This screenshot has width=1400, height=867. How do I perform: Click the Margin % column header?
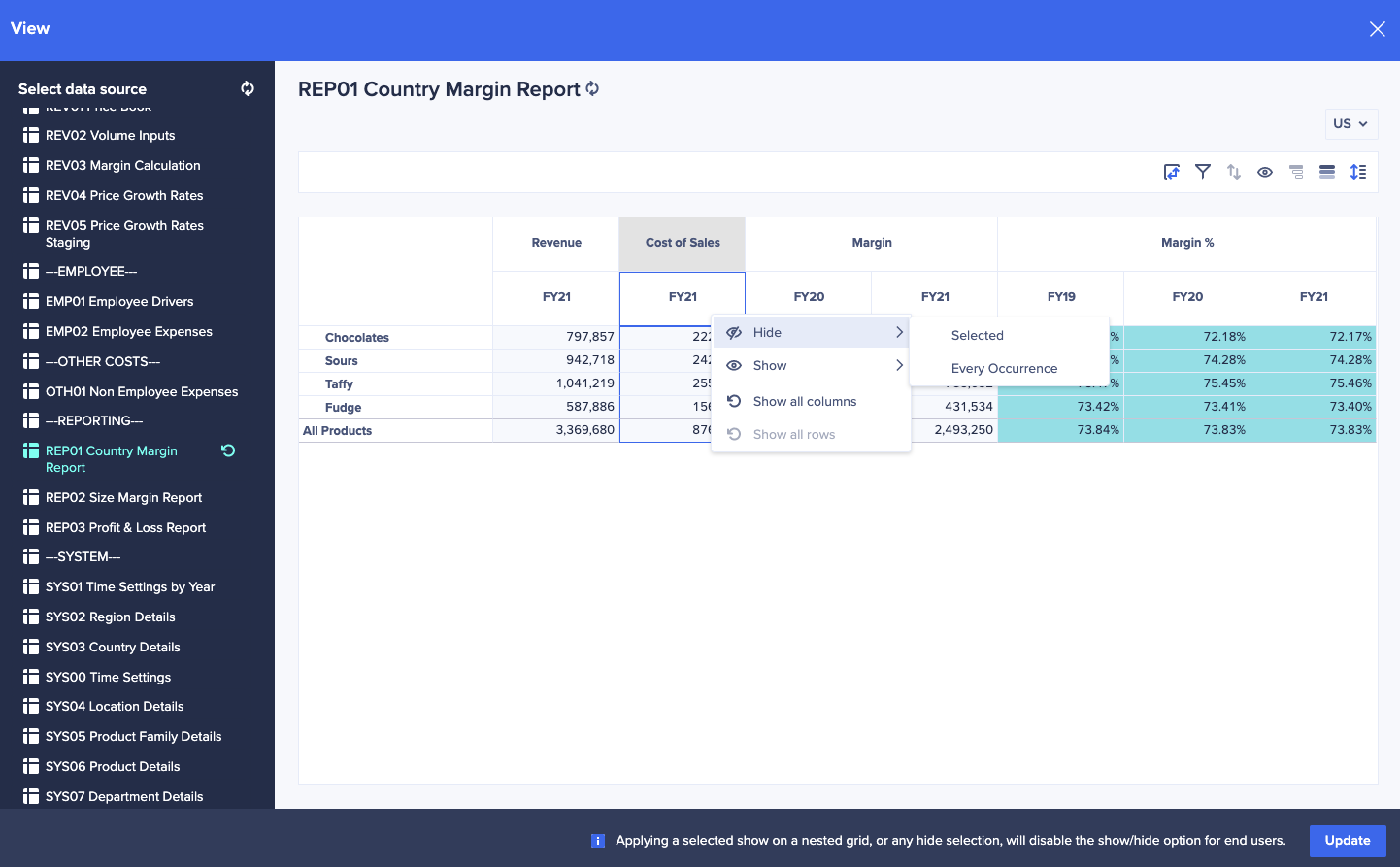point(1187,243)
